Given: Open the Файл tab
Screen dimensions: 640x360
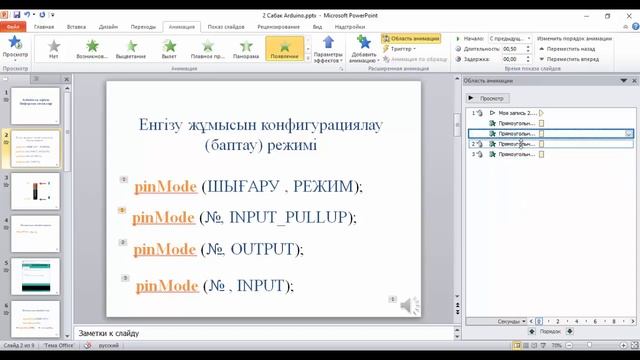Looking at the screenshot, I should point(13,27).
